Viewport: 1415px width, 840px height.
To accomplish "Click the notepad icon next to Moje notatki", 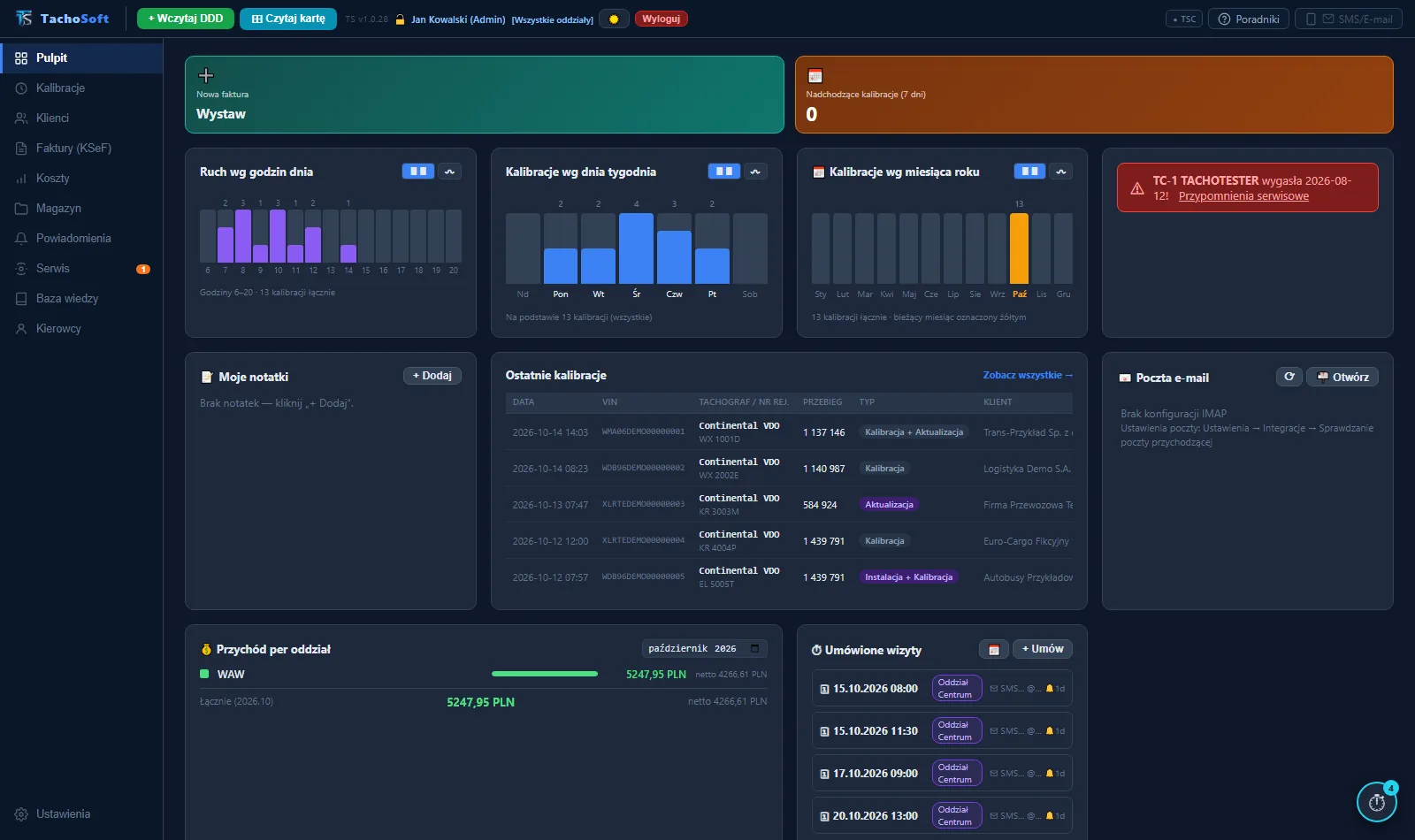I will point(207,377).
